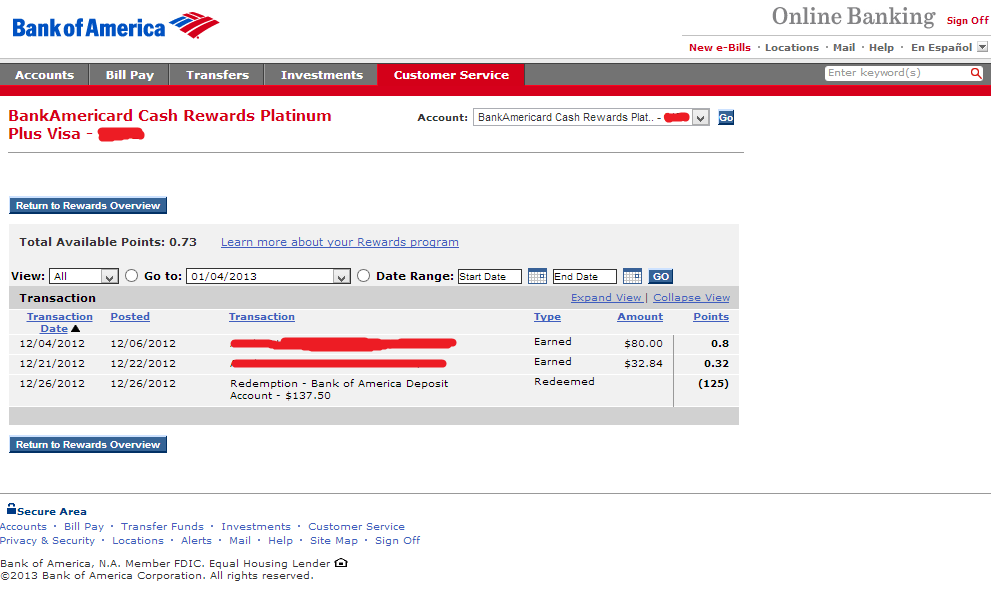Open the footer Transfer Funds link
Viewport: 995px width, 603px height.
162,526
